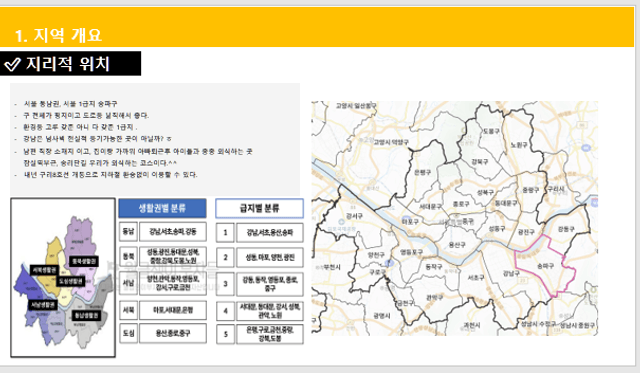The image size is (640, 373).
Task: Click the '과천시' label on large map
Action: click(x=472, y=325)
